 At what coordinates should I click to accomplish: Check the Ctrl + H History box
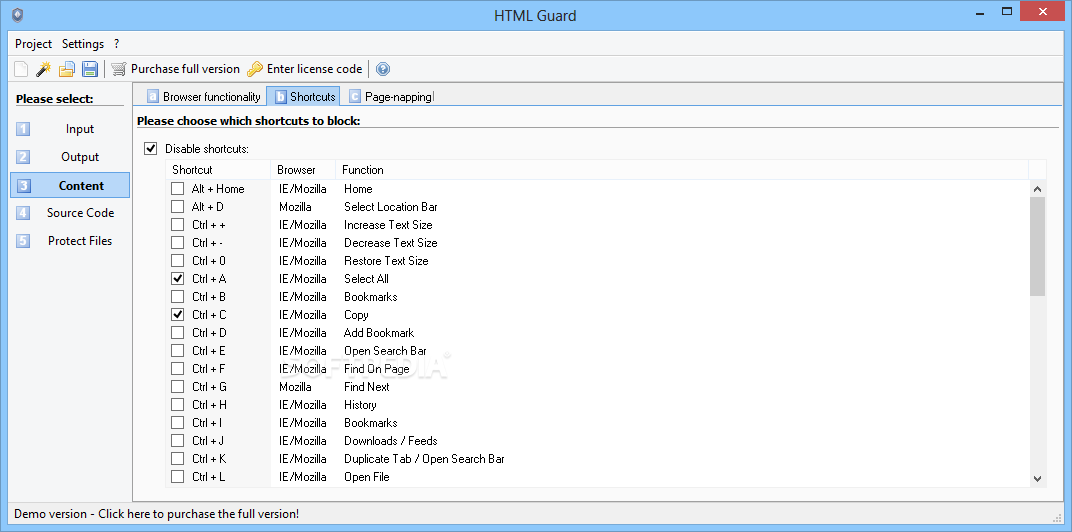click(178, 405)
